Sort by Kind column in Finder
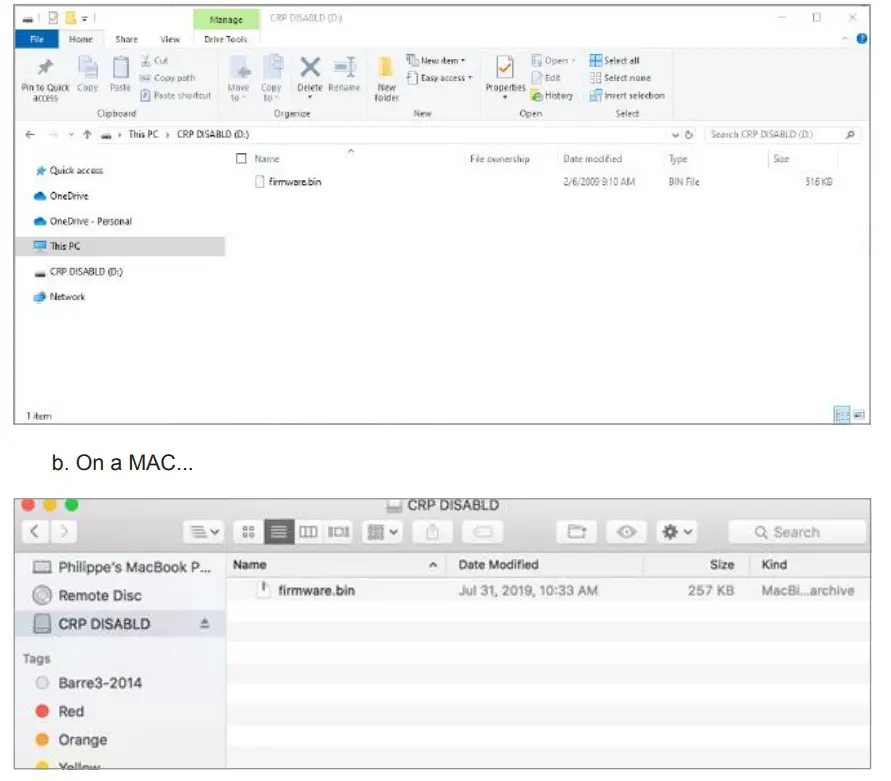891x781 pixels. click(774, 564)
